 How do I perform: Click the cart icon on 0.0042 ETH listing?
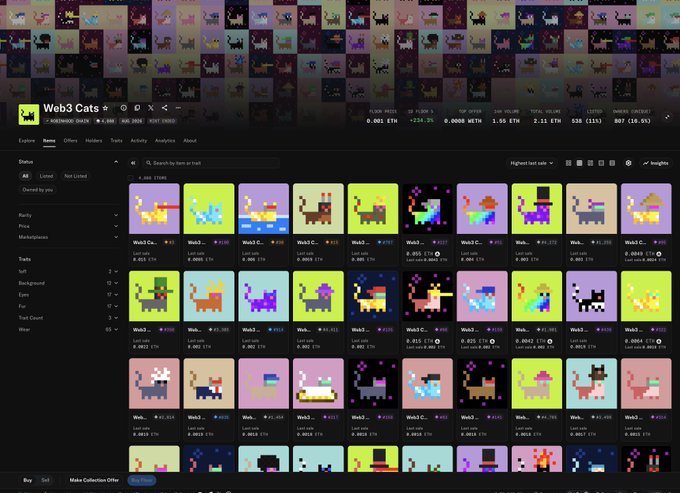coord(549,341)
